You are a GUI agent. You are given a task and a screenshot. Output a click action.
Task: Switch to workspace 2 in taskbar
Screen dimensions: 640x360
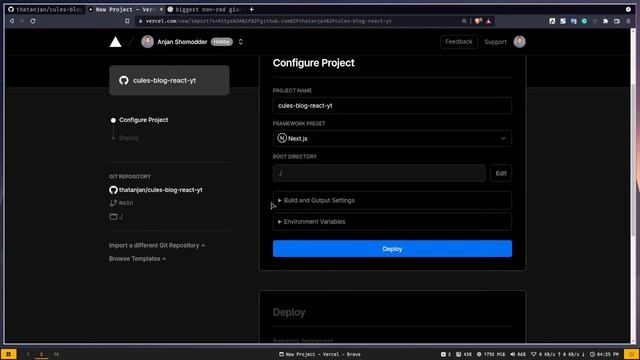(41, 354)
